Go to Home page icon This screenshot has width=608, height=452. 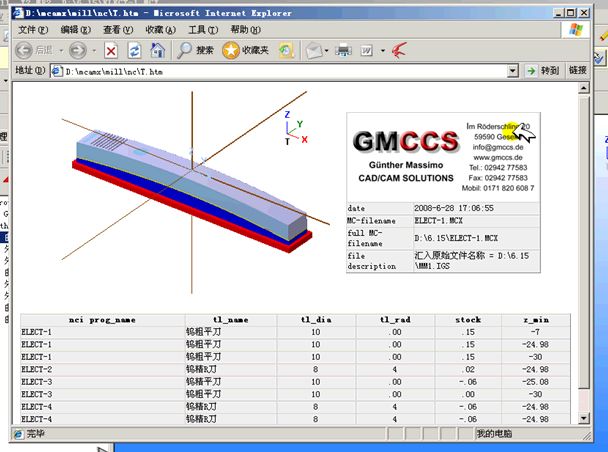click(x=157, y=50)
